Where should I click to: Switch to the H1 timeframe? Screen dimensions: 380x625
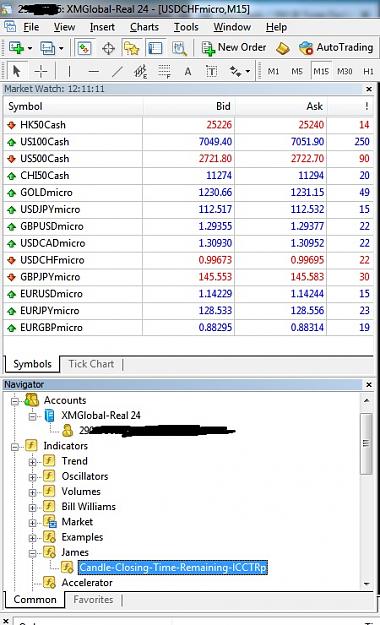[368, 71]
